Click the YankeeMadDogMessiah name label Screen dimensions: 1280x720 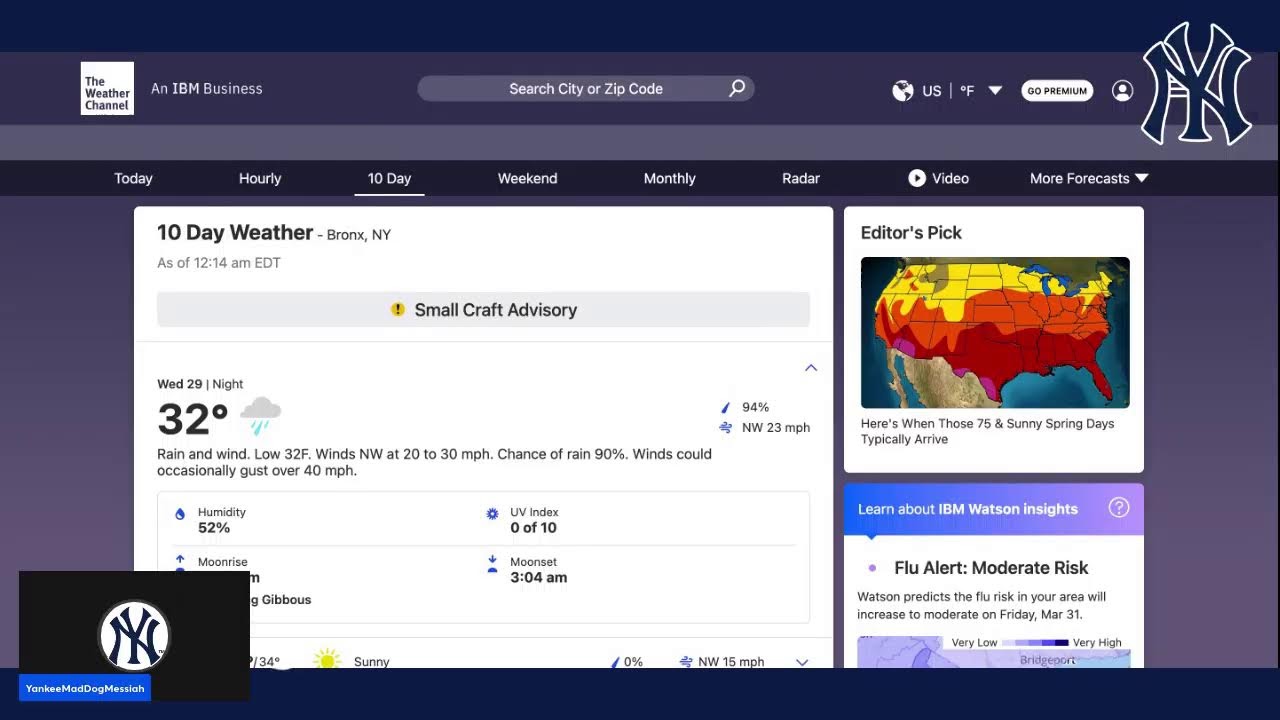[x=85, y=688]
